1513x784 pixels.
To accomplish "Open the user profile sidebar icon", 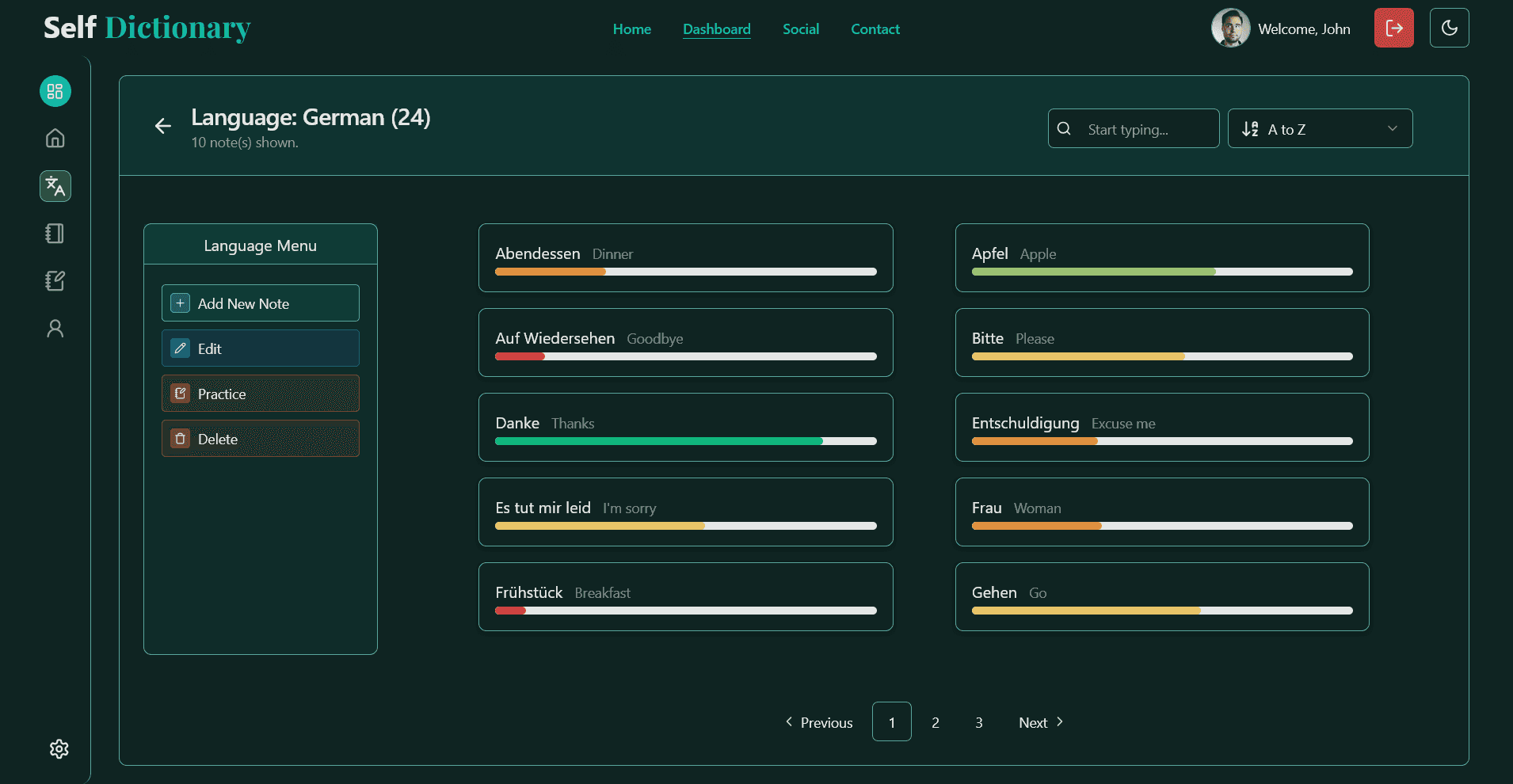I will click(x=55, y=329).
